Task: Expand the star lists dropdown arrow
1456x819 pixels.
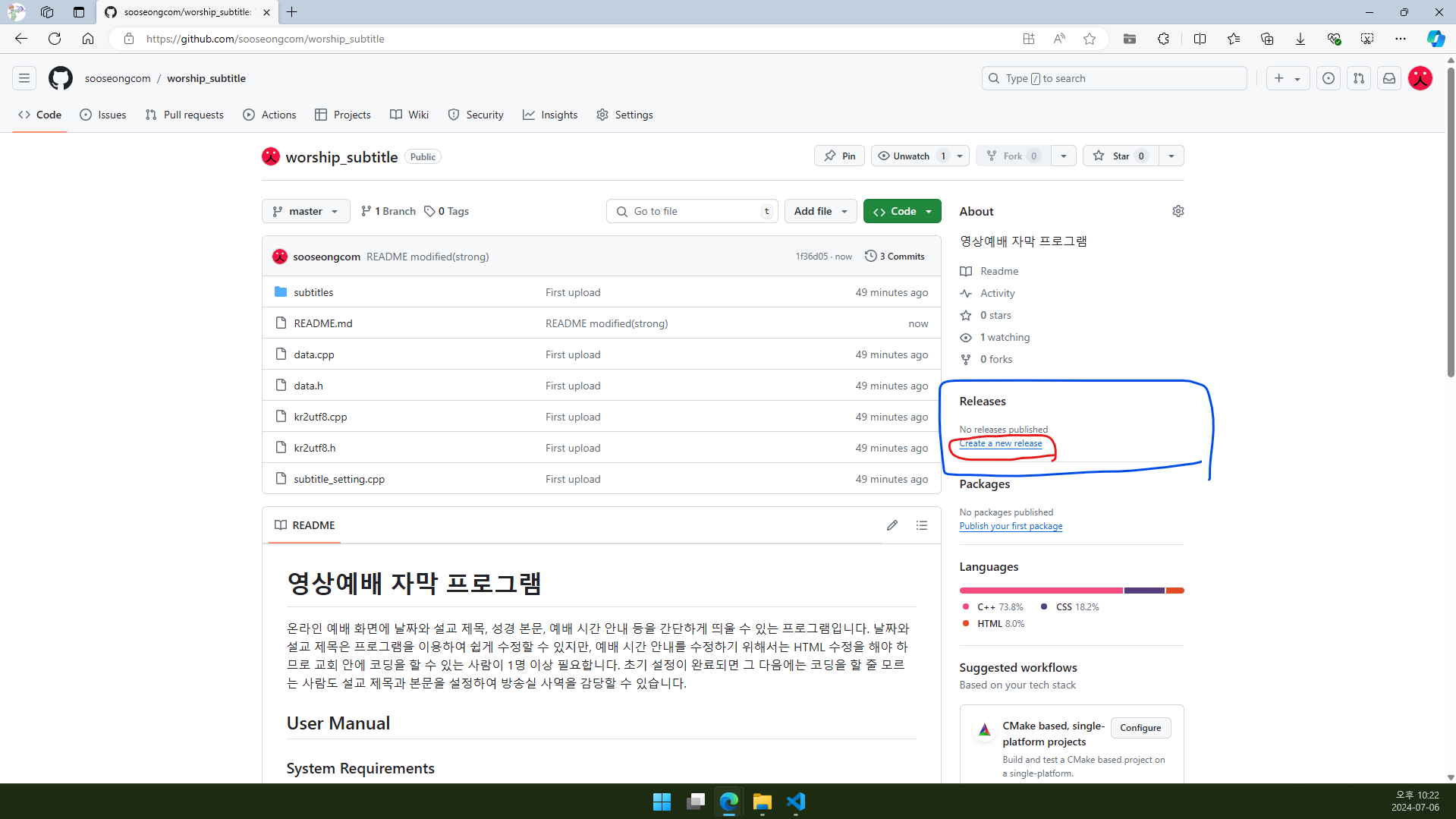Action: 1171,156
